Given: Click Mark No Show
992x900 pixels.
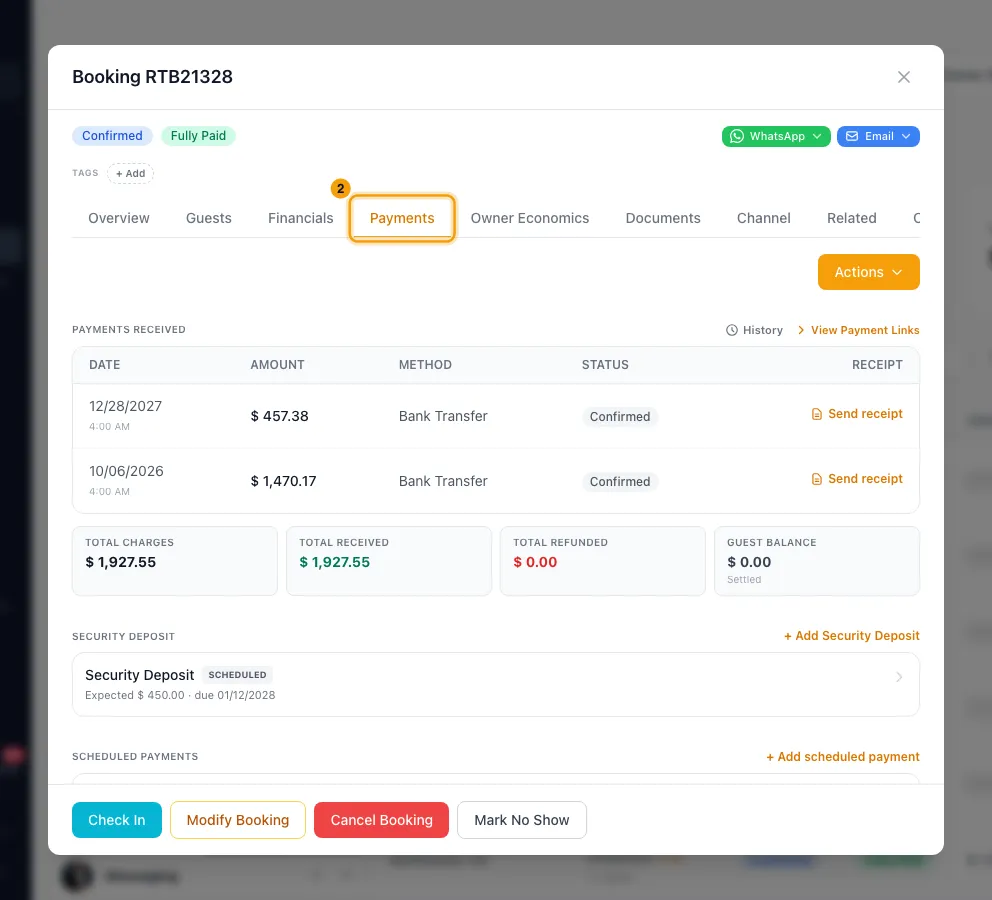Looking at the screenshot, I should (x=522, y=820).
